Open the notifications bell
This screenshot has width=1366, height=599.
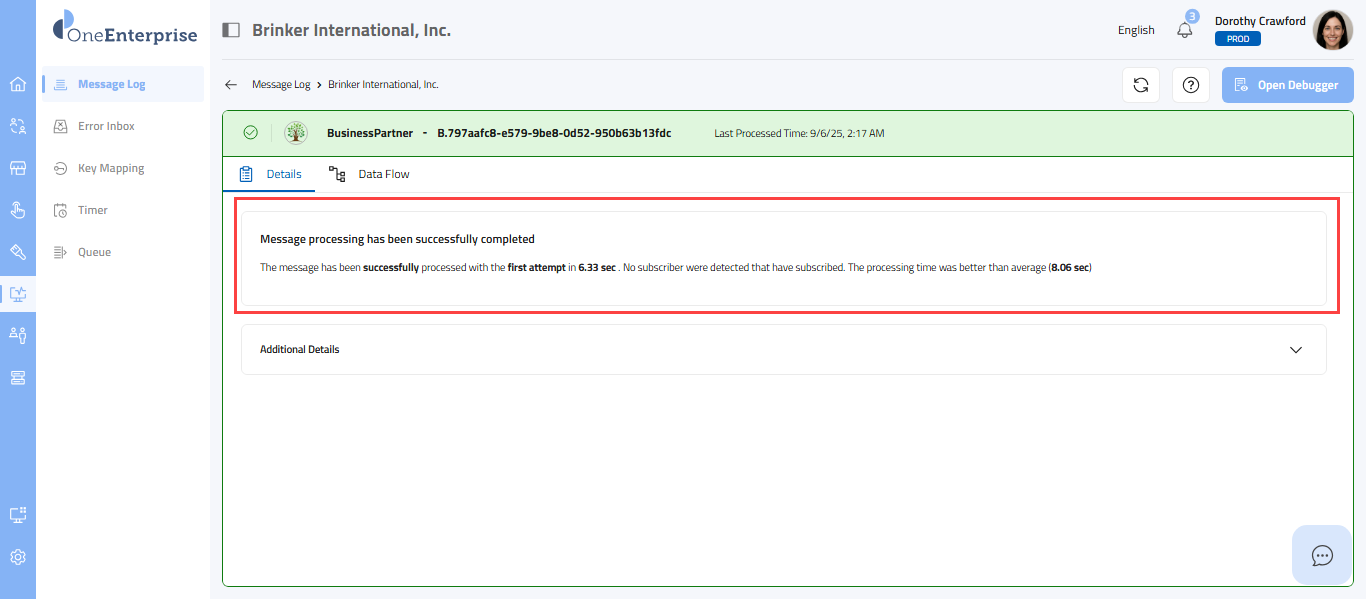pyautogui.click(x=1185, y=30)
